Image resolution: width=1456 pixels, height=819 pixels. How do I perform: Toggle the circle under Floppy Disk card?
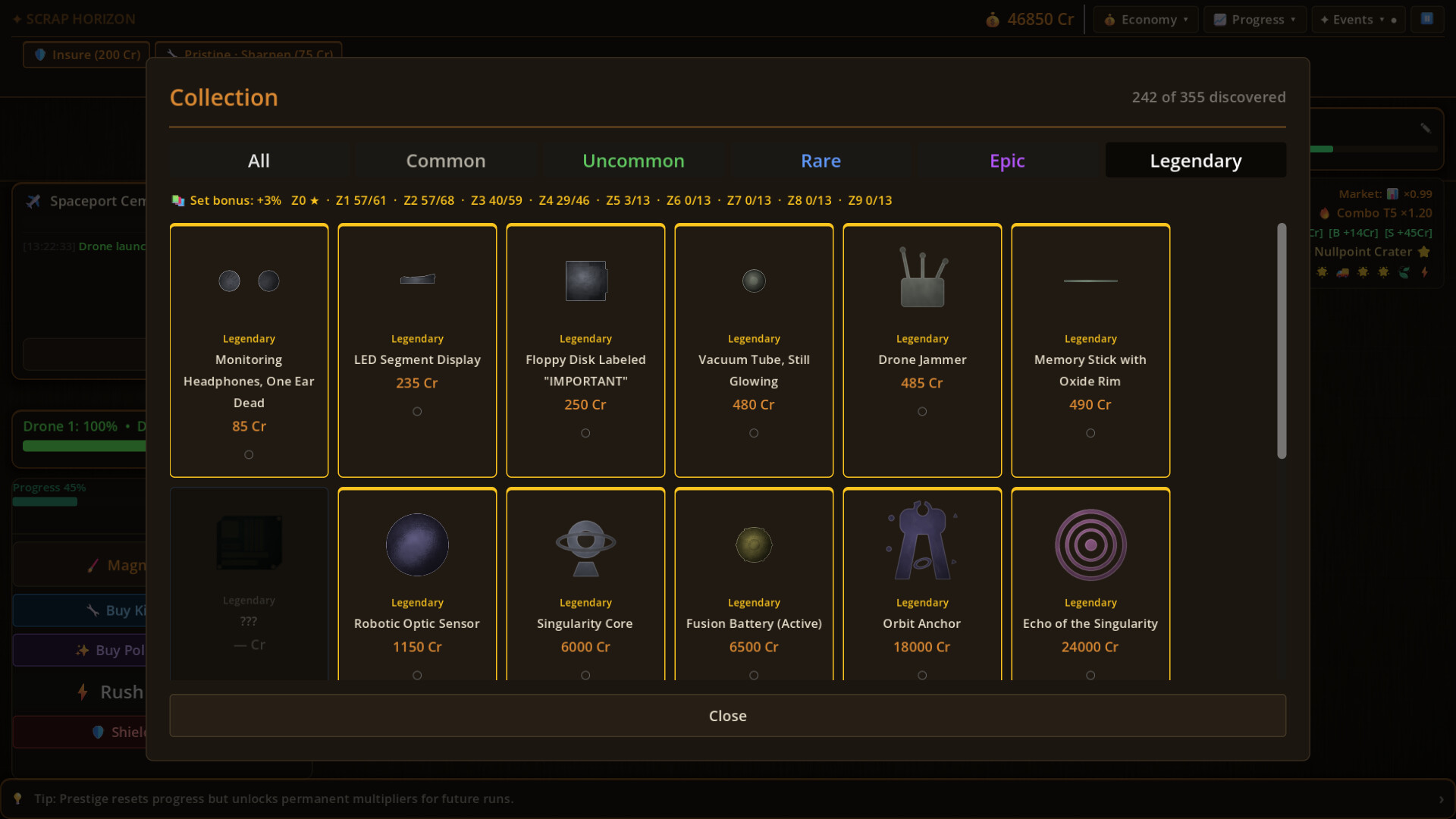pyautogui.click(x=585, y=433)
